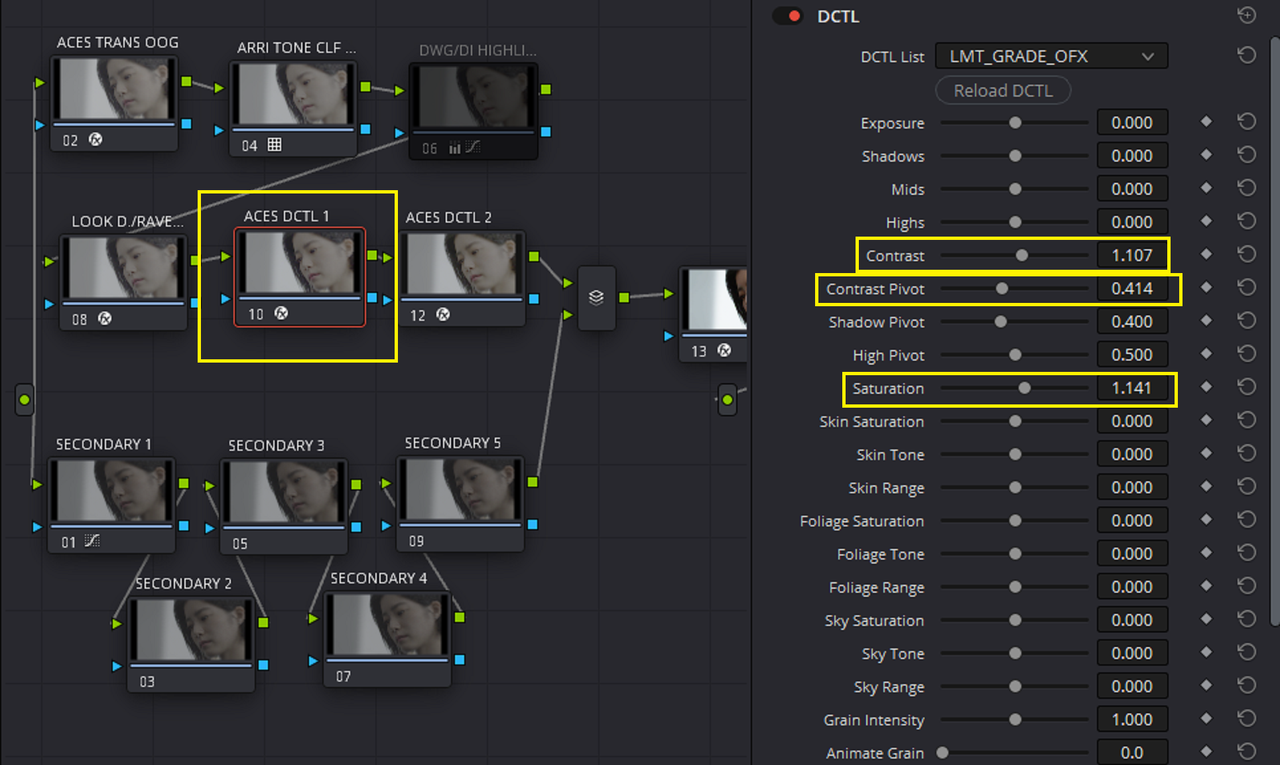Click the Animate Grain slider handle
The image size is (1280, 765).
tap(942, 753)
